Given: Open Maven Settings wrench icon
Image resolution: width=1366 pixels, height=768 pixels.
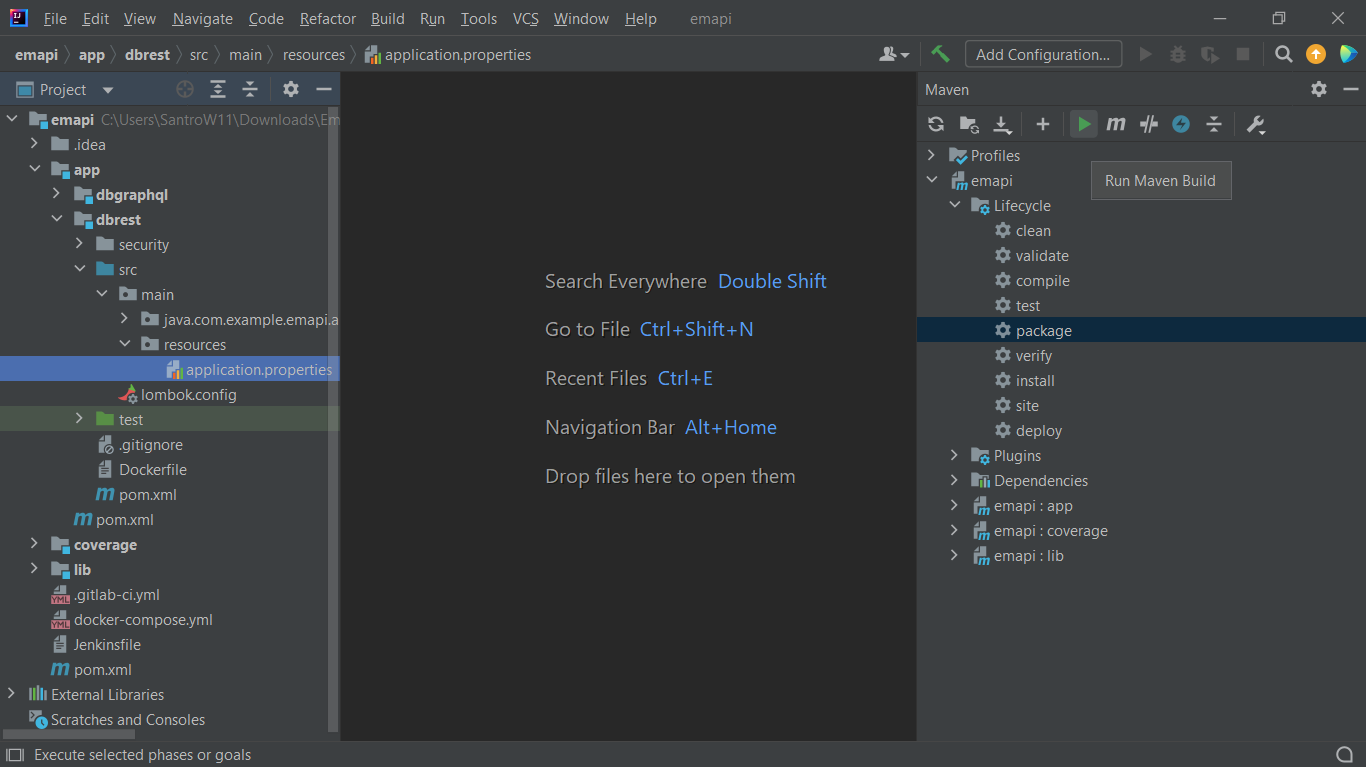Looking at the screenshot, I should tap(1256, 124).
